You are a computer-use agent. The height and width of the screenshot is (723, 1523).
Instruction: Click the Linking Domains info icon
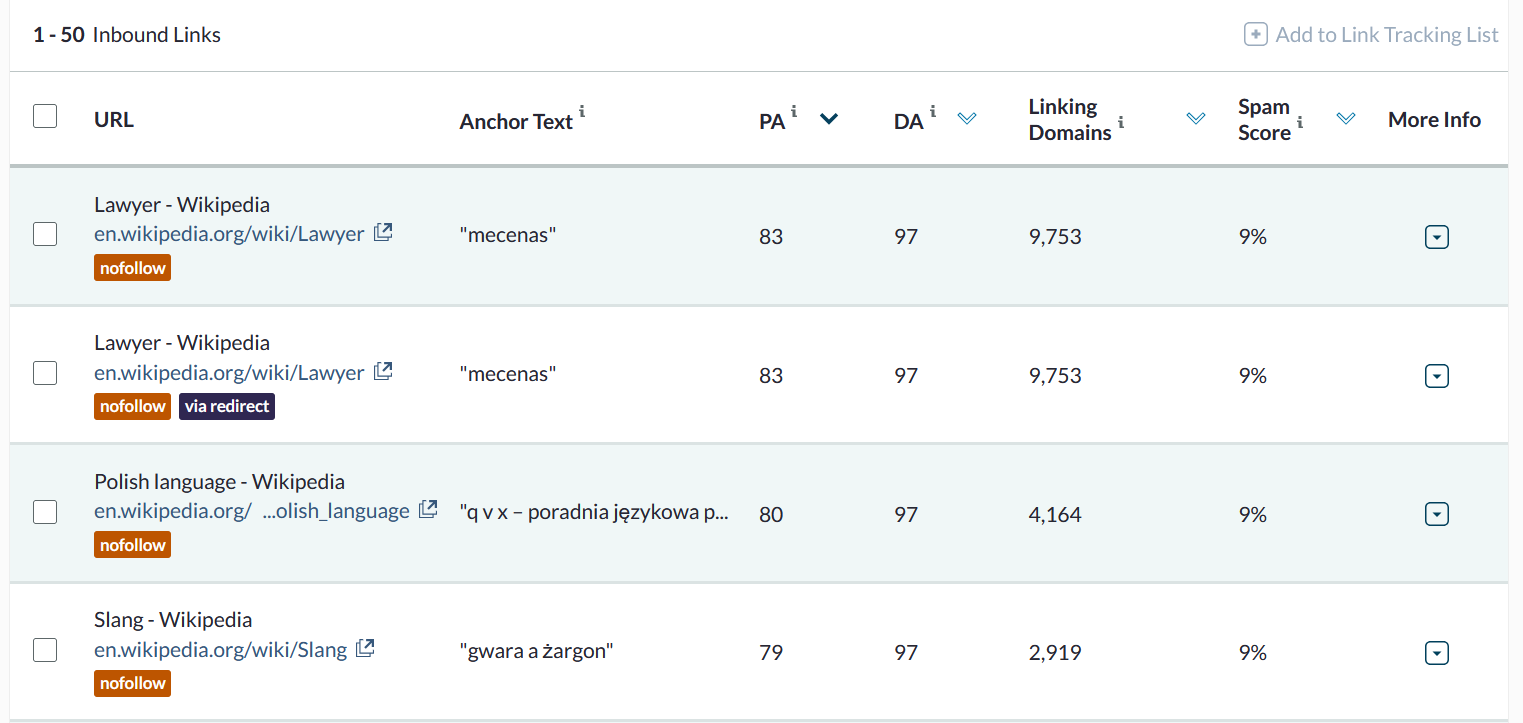[1121, 123]
